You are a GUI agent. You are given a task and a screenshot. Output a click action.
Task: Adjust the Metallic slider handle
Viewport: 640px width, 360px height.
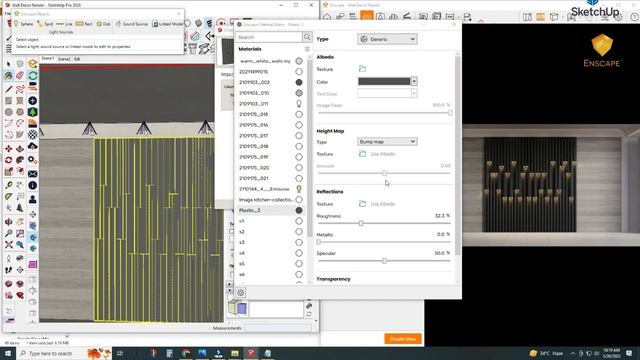coord(319,242)
